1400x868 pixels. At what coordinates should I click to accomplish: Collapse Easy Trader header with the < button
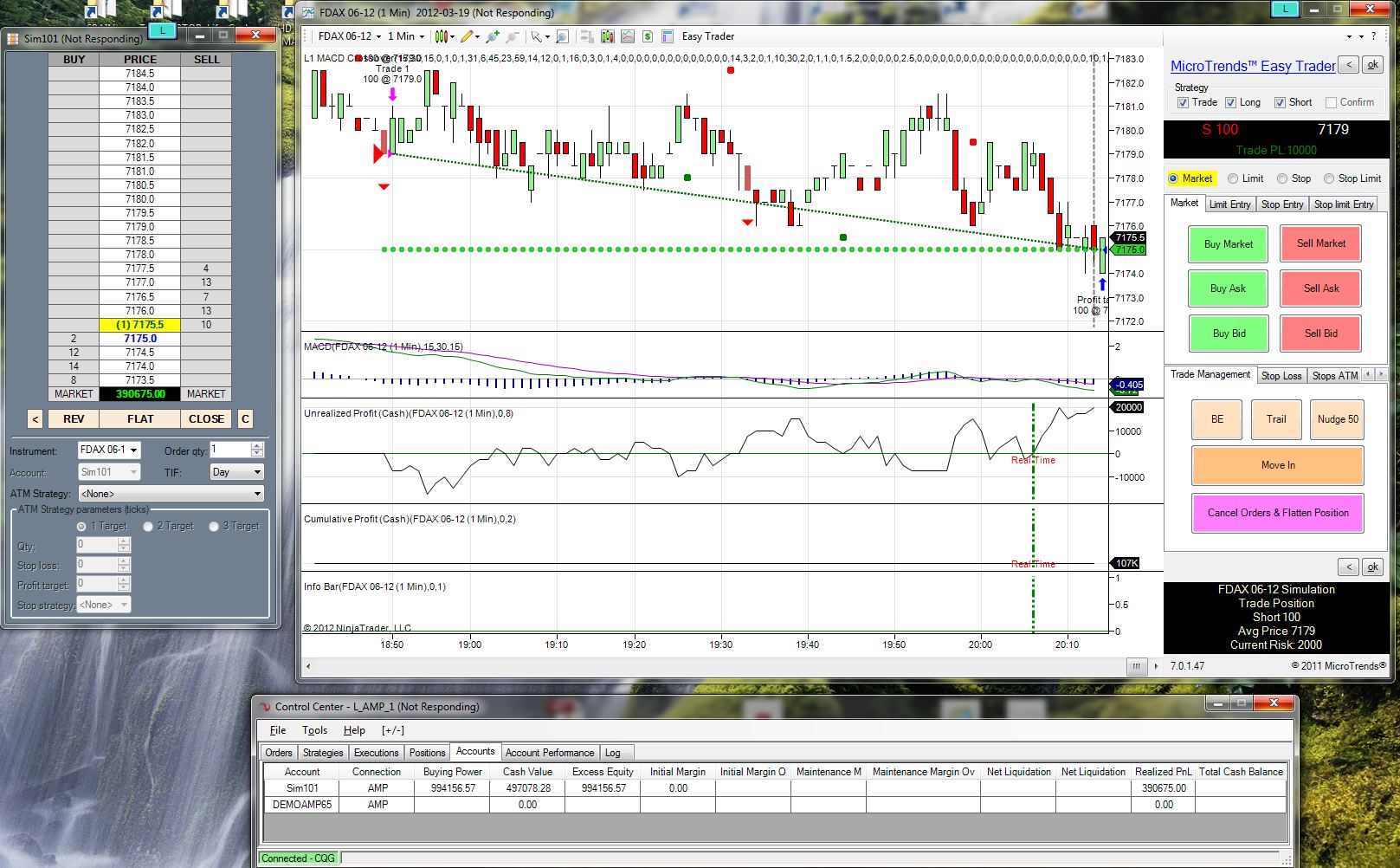click(1348, 65)
